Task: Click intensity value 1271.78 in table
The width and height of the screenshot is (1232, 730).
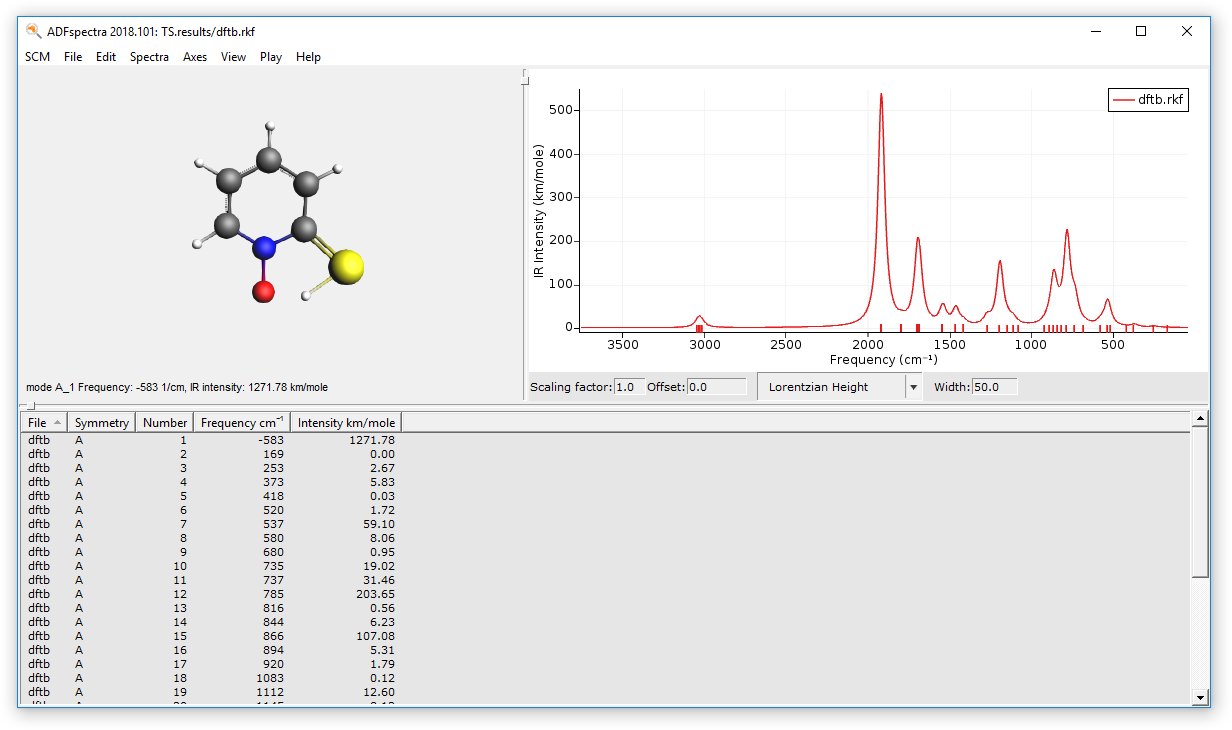Action: point(373,440)
